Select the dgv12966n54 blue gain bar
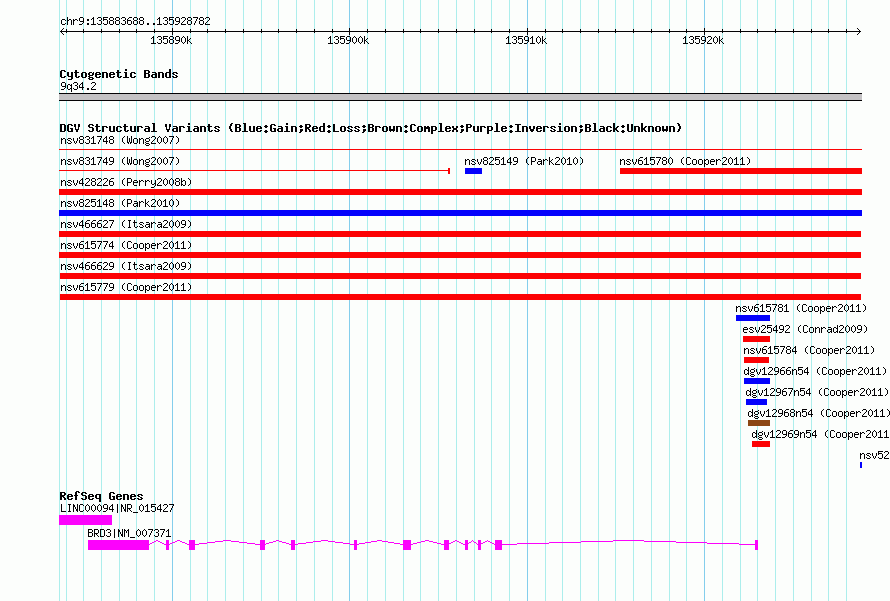The image size is (890, 601). click(x=757, y=381)
